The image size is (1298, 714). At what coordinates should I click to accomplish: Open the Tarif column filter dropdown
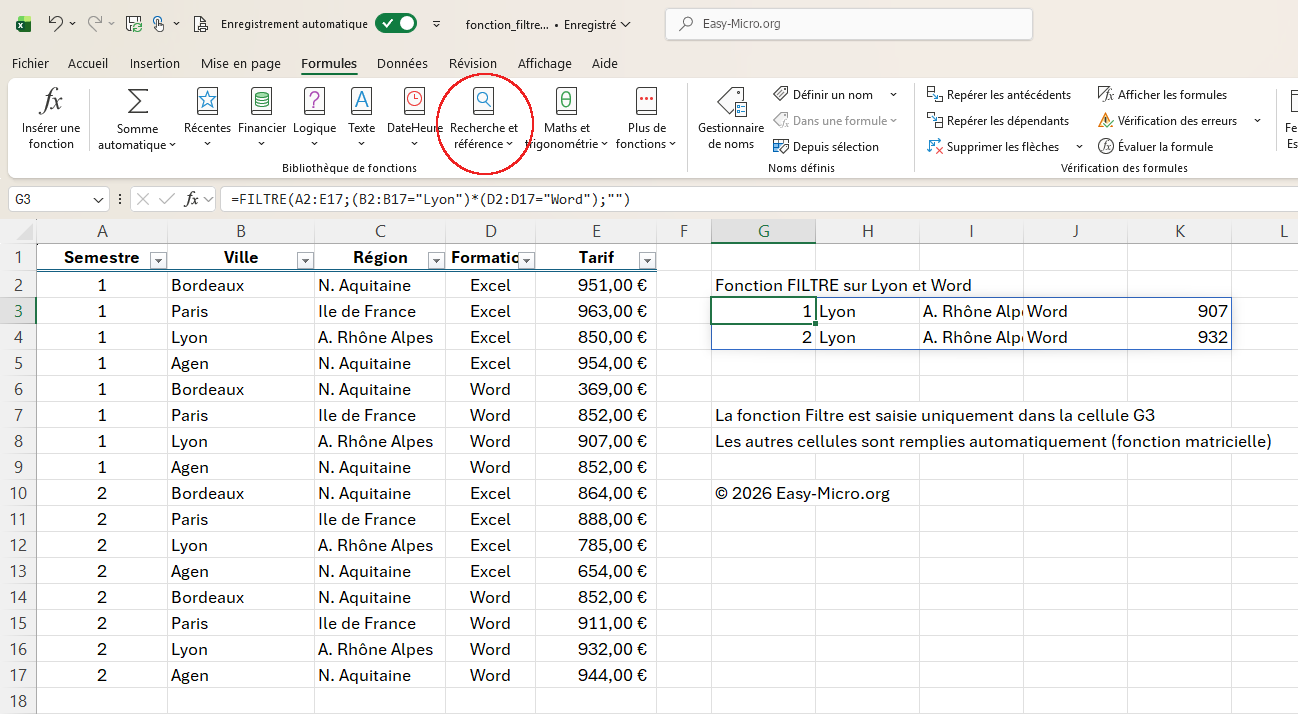(646, 260)
